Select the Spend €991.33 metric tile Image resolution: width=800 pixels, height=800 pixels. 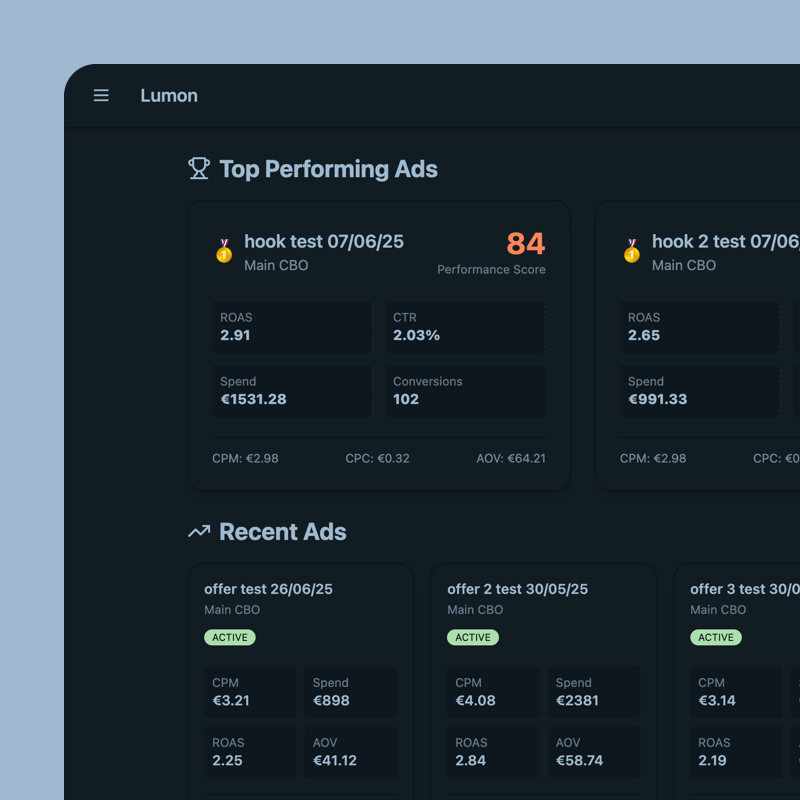[x=699, y=391]
